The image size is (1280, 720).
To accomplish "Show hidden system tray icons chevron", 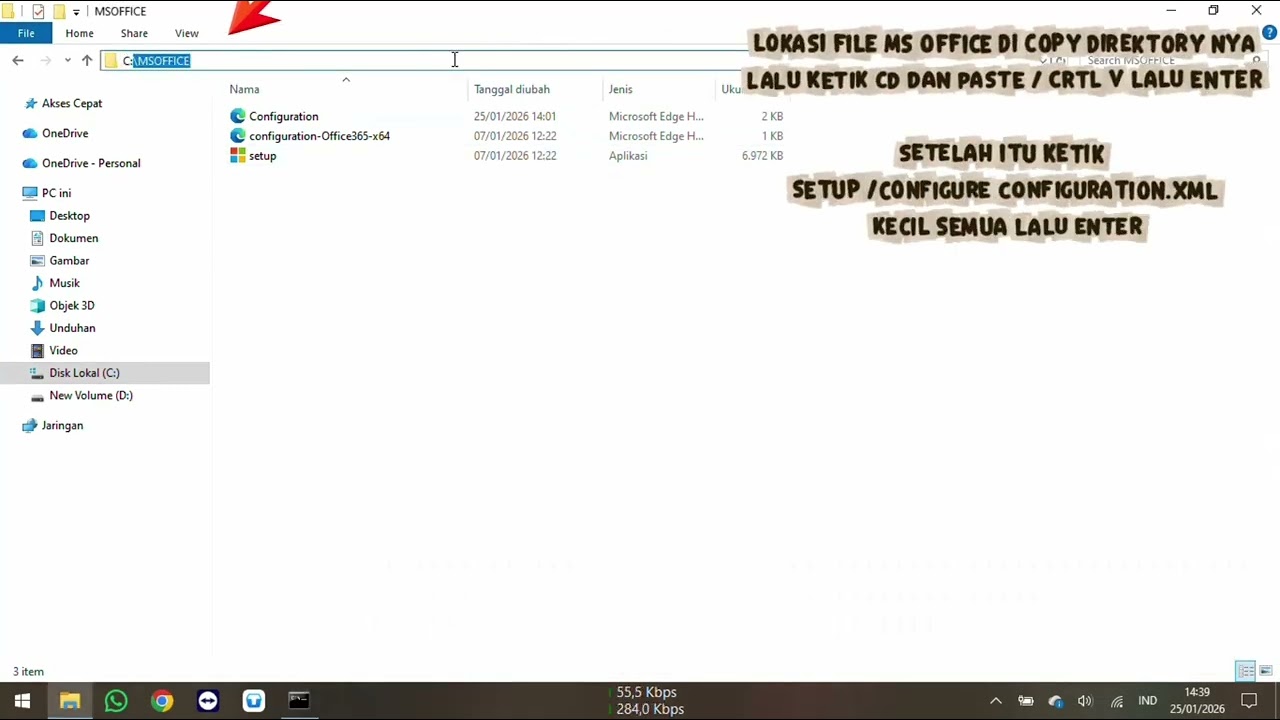I will click(x=996, y=701).
